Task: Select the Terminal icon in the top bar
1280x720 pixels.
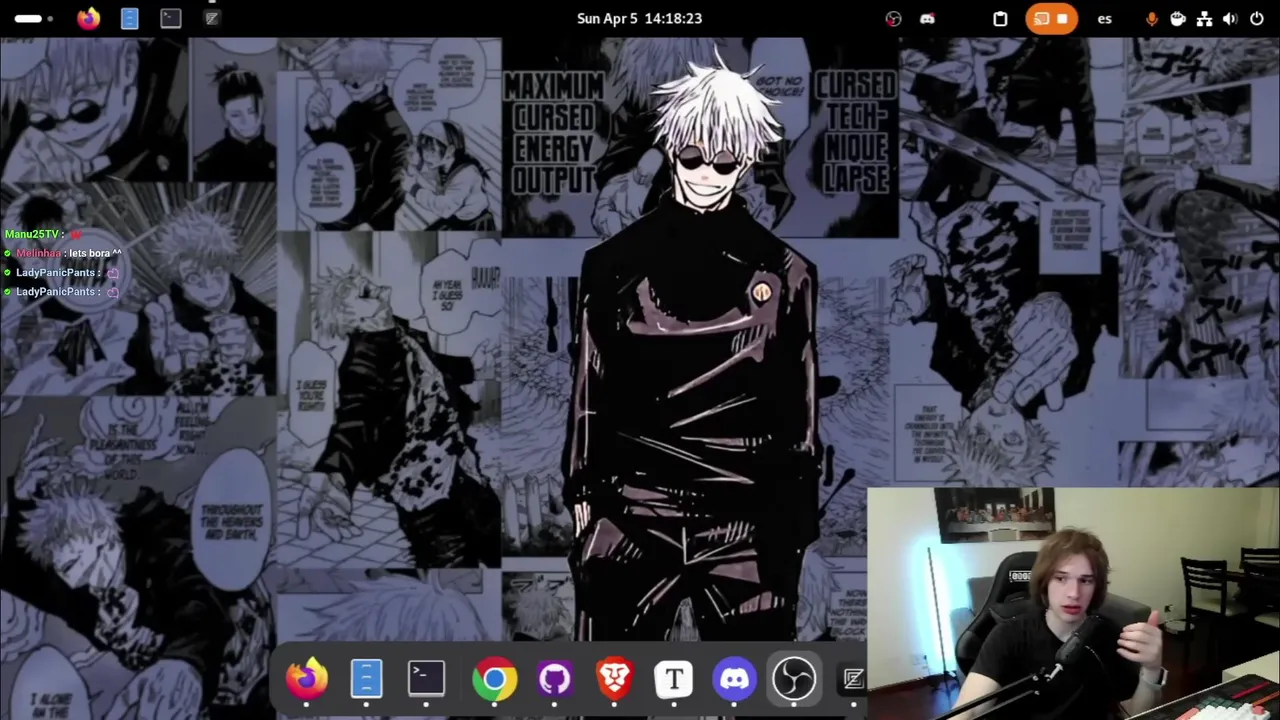Action: (171, 18)
